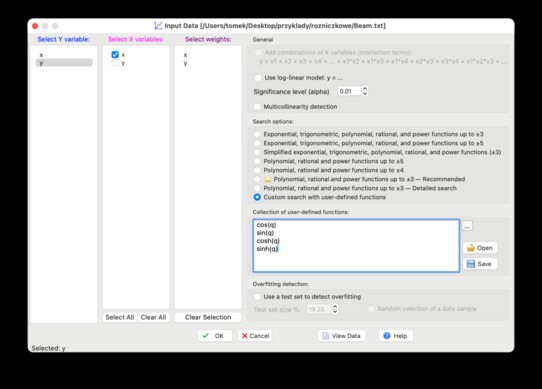Image resolution: width=542 pixels, height=389 pixels.
Task: Select the Recommended polynomial ±3 option
Action: pos(257,179)
